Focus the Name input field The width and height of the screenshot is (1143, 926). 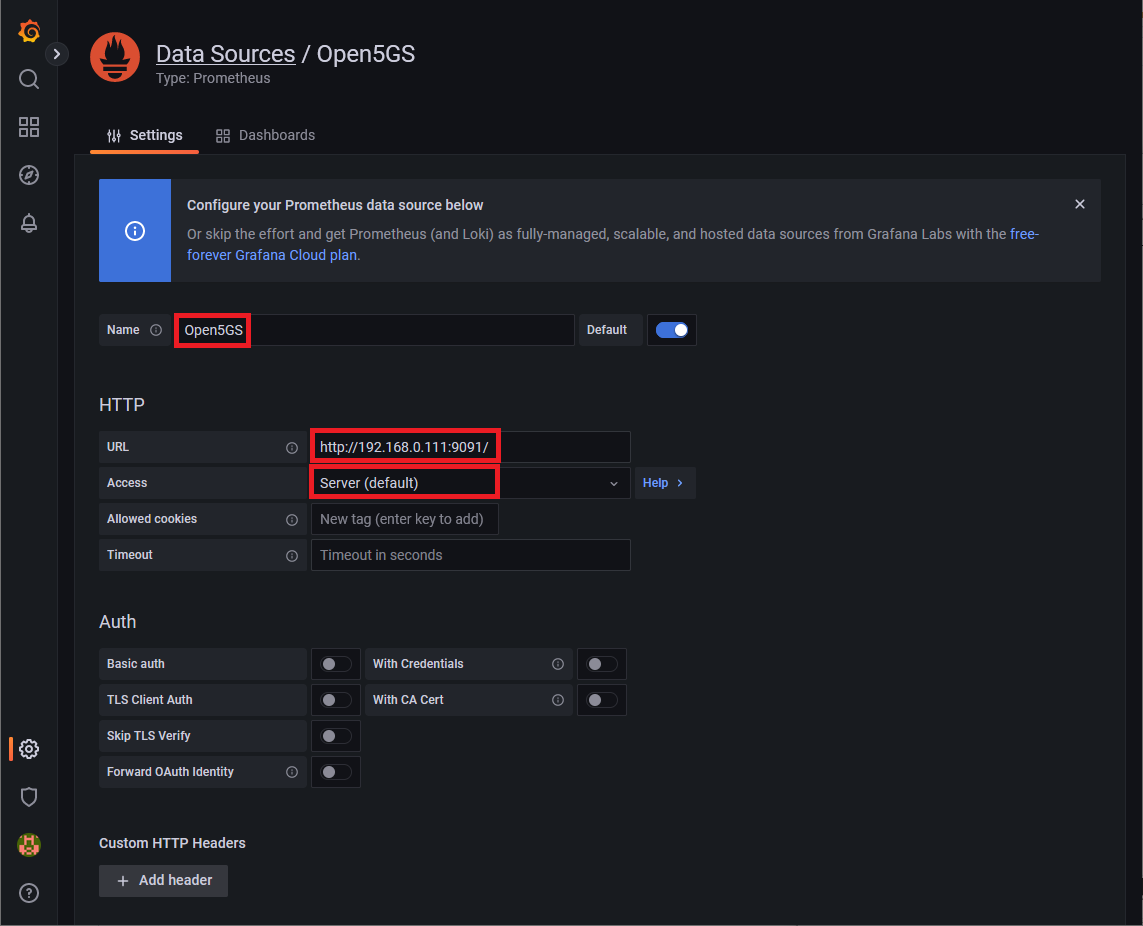click(375, 330)
